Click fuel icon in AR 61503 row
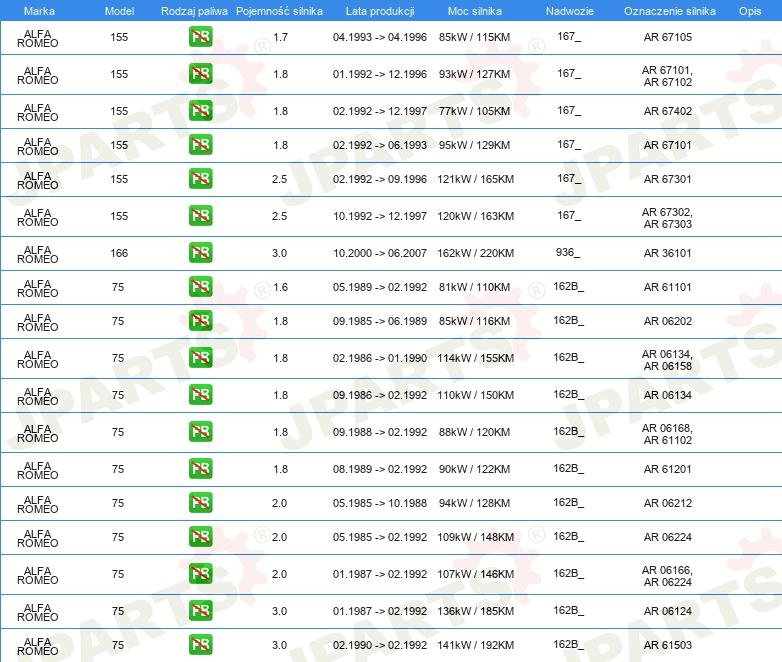The height and width of the screenshot is (662, 782). pos(200,645)
